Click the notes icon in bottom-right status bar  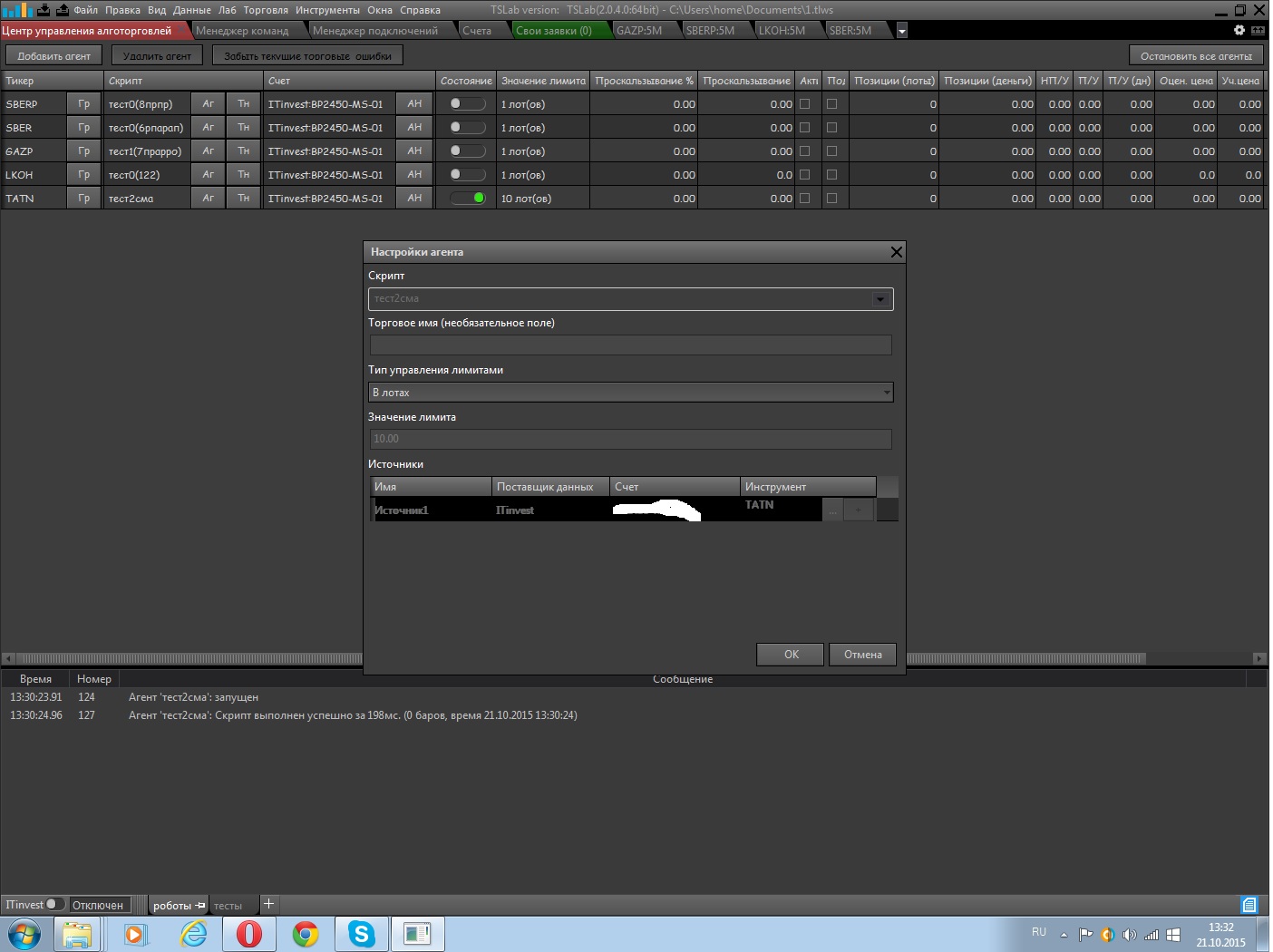point(1249,905)
